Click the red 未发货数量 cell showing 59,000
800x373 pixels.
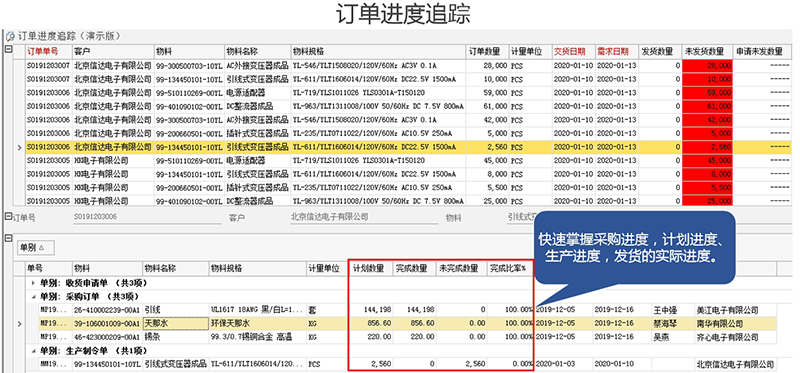708,93
